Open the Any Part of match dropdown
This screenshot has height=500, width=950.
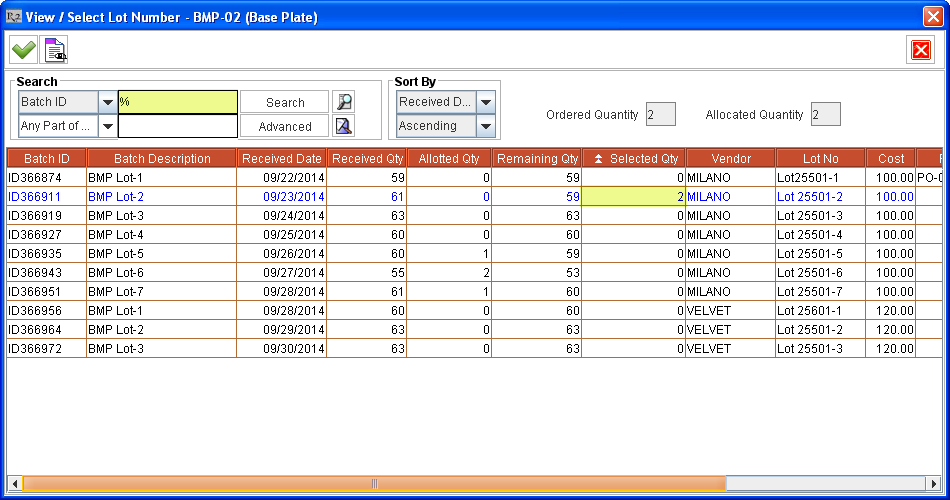pyautogui.click(x=107, y=126)
